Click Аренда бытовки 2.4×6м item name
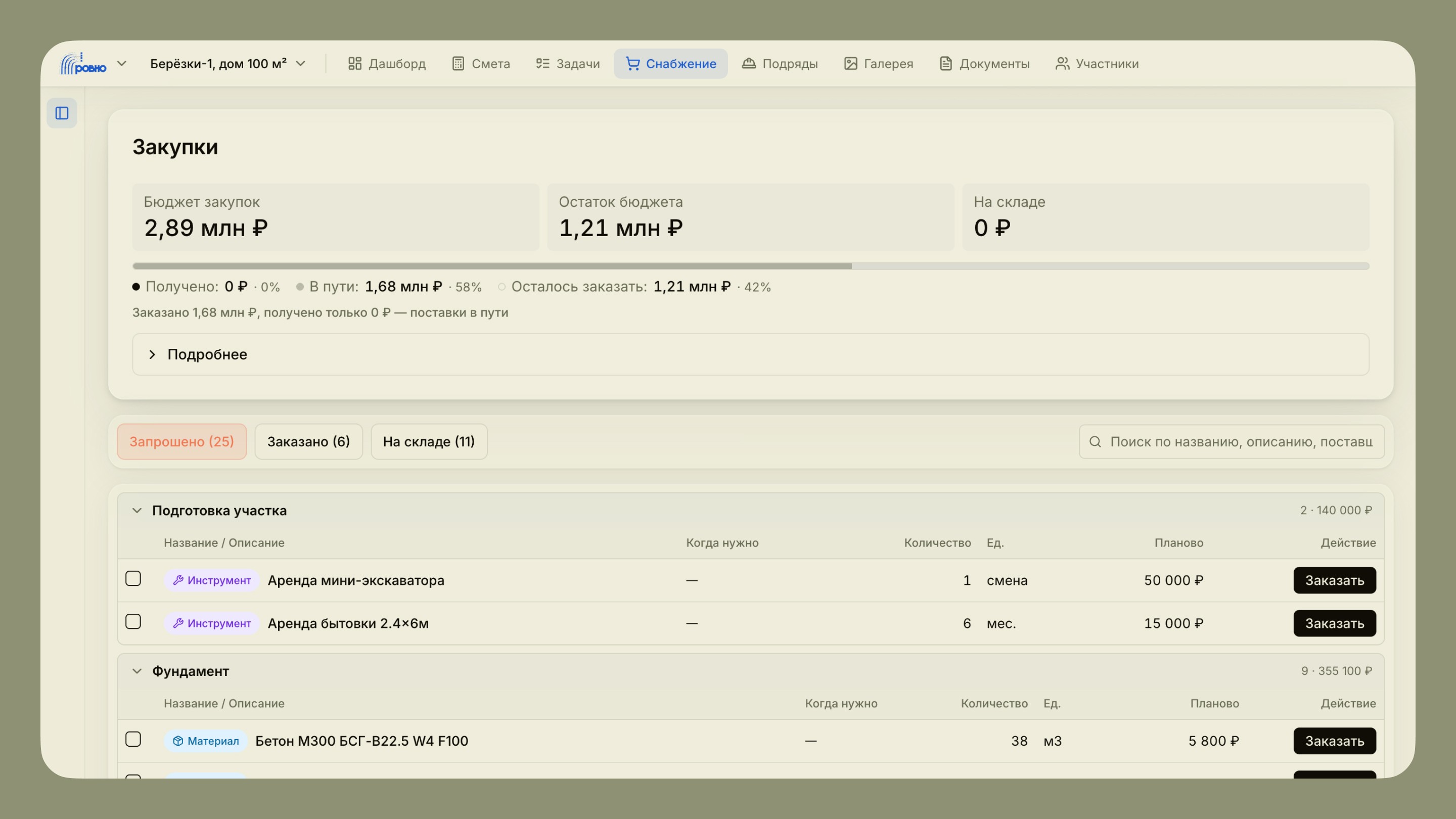 (348, 623)
